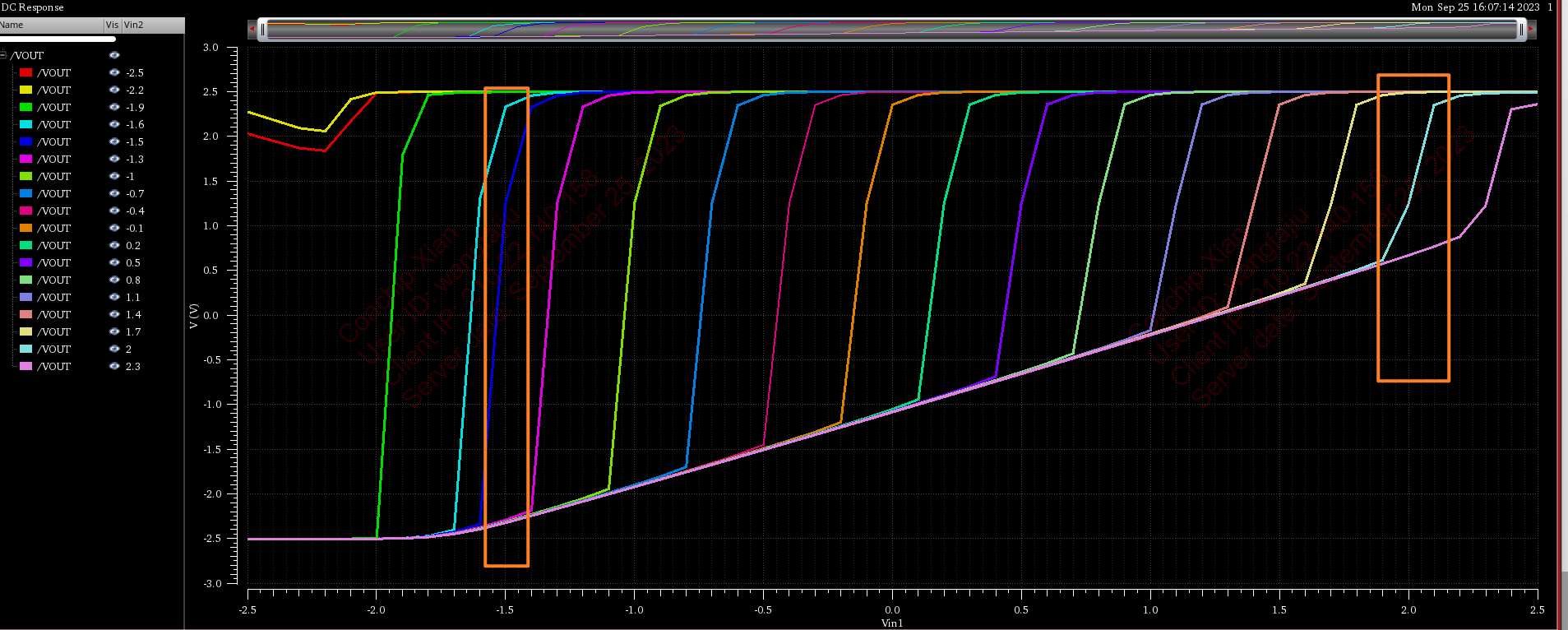Click the yellow swatch of the -2.2 trace
The width and height of the screenshot is (1568, 630).
26,90
